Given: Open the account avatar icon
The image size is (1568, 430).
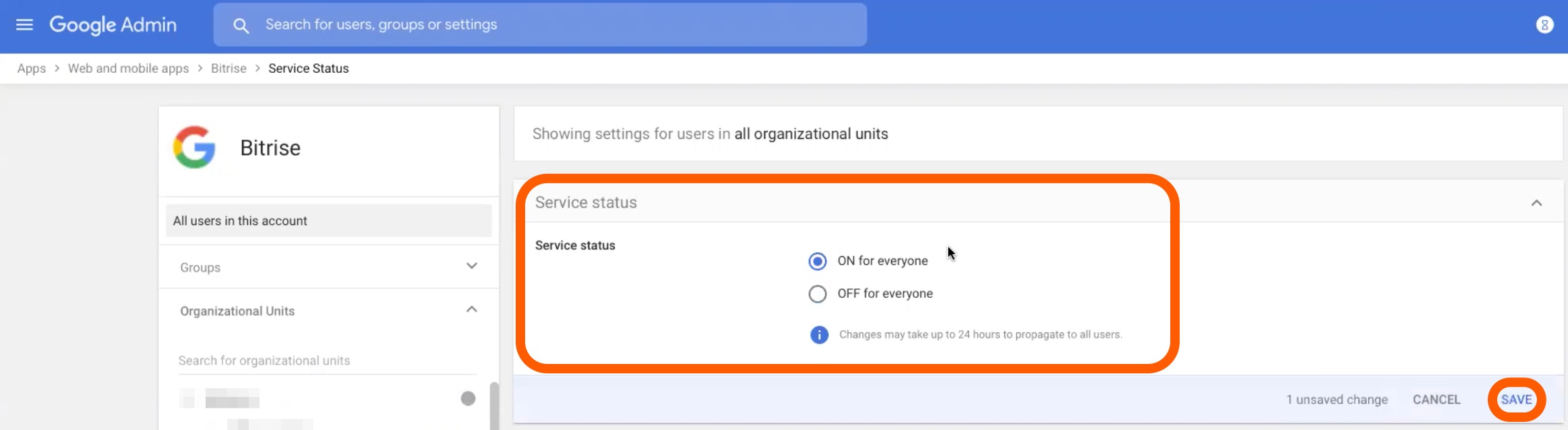Looking at the screenshot, I should coord(1544,25).
